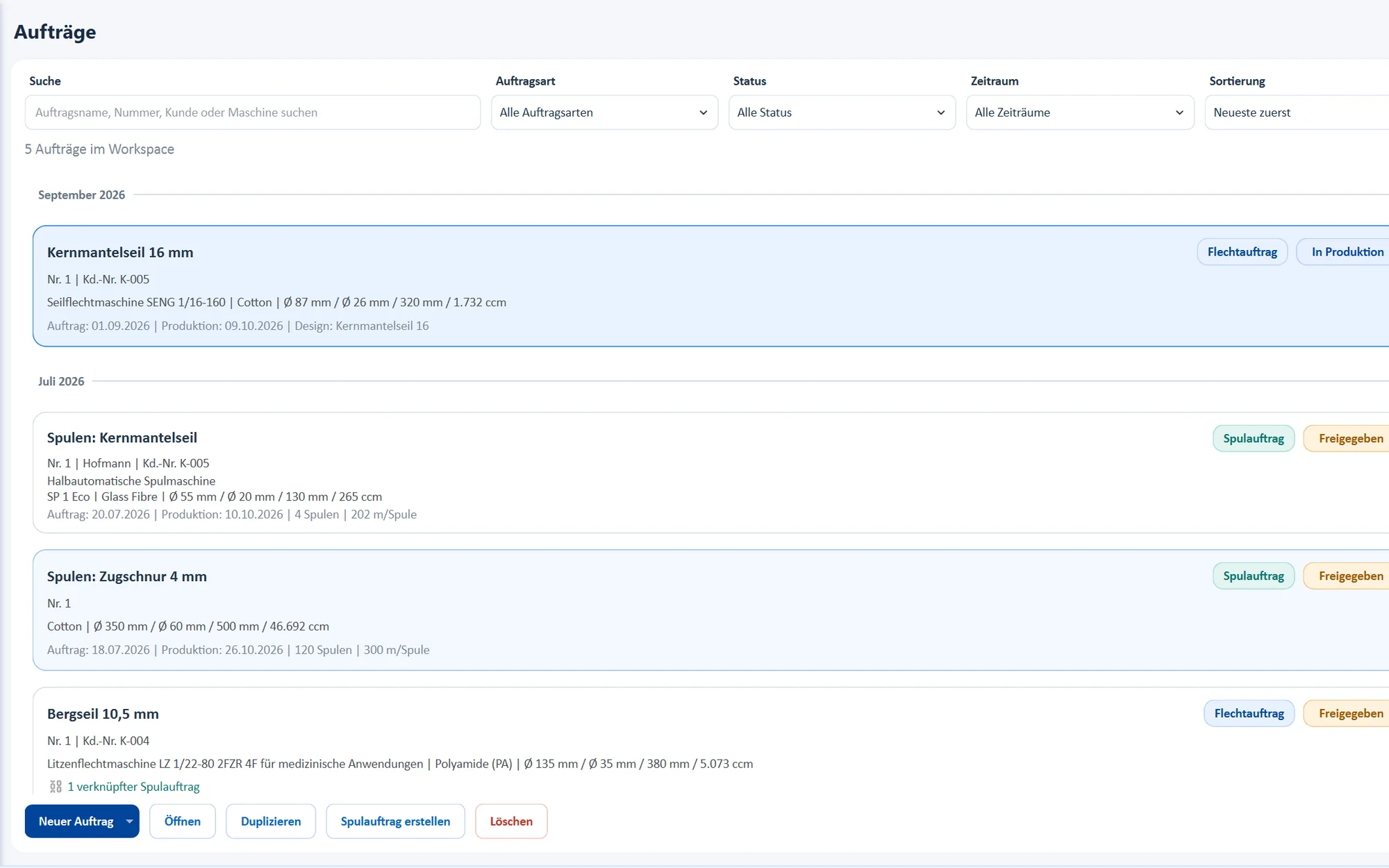Image resolution: width=1389 pixels, height=868 pixels.
Task: Click Spulauftrag badge on Spulen: Kernmantelseil
Action: (x=1254, y=438)
